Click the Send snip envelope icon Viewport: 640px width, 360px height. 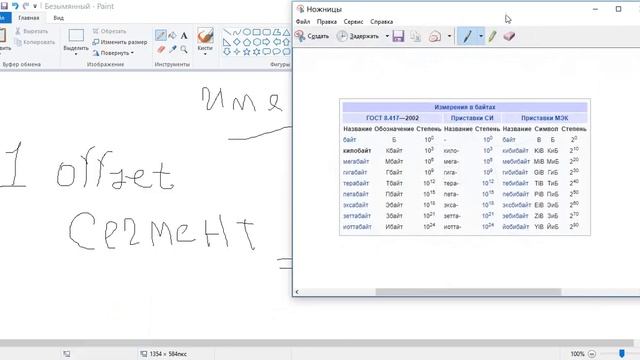point(435,36)
